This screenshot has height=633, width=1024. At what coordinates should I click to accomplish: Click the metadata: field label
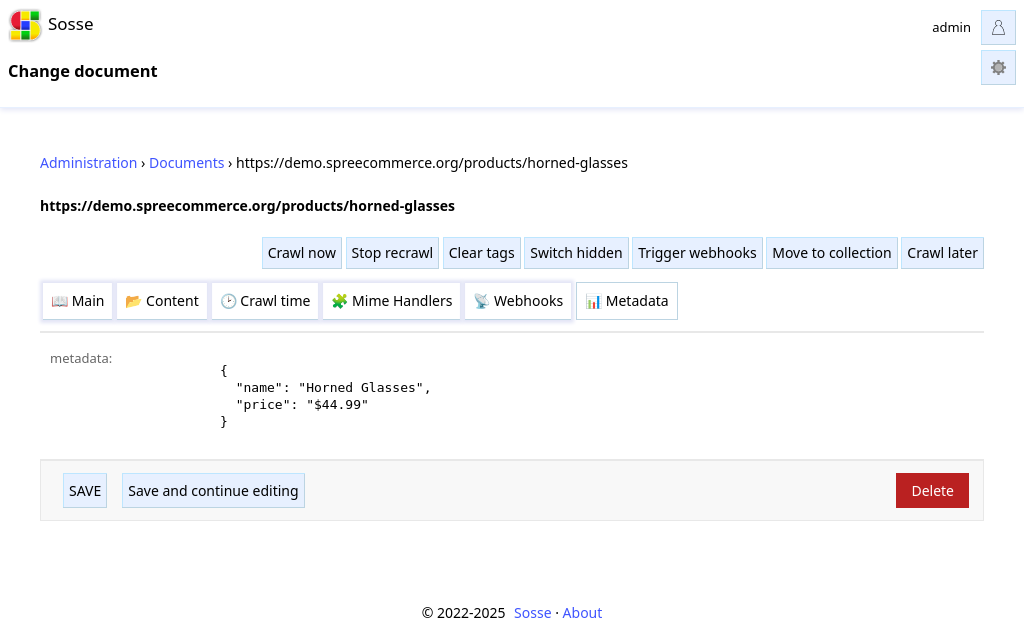[x=81, y=359]
